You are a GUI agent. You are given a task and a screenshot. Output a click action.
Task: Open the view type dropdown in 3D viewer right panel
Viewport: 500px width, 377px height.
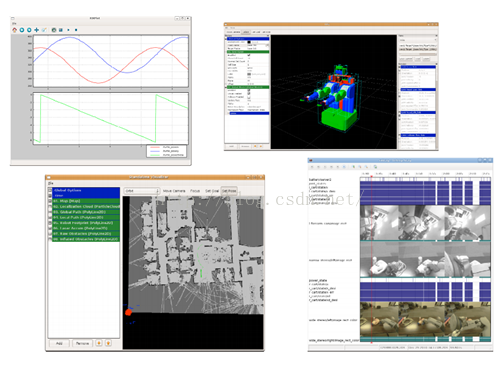point(418,40)
